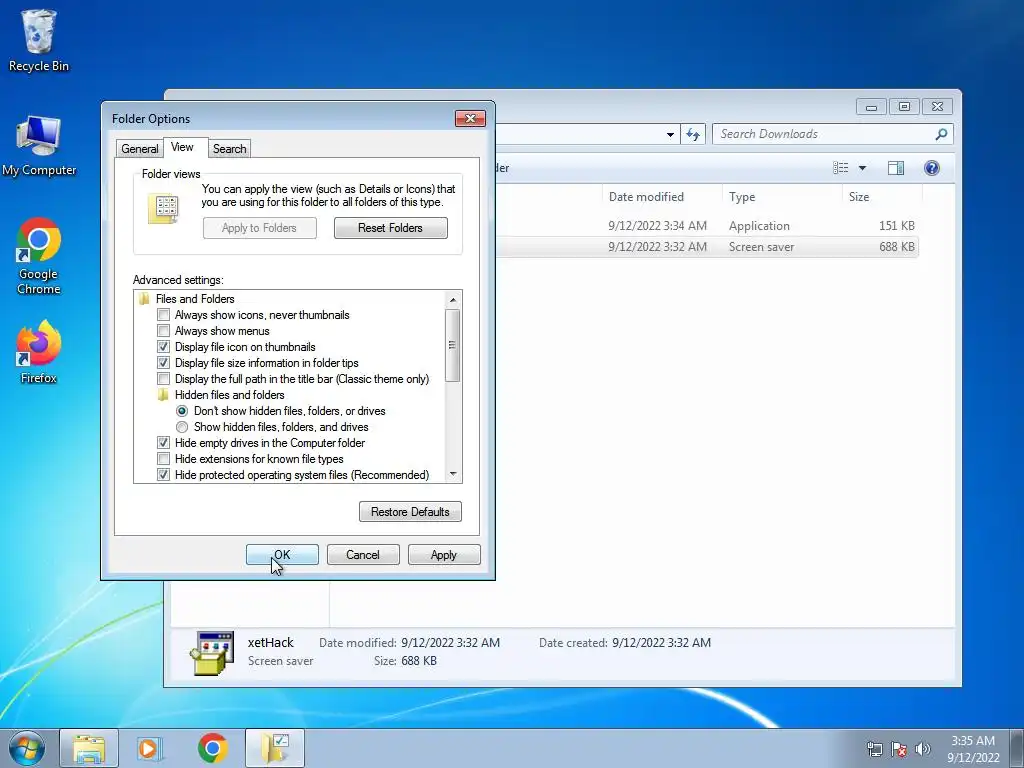Confirm with the OK button
The image size is (1024, 768).
pyautogui.click(x=282, y=554)
